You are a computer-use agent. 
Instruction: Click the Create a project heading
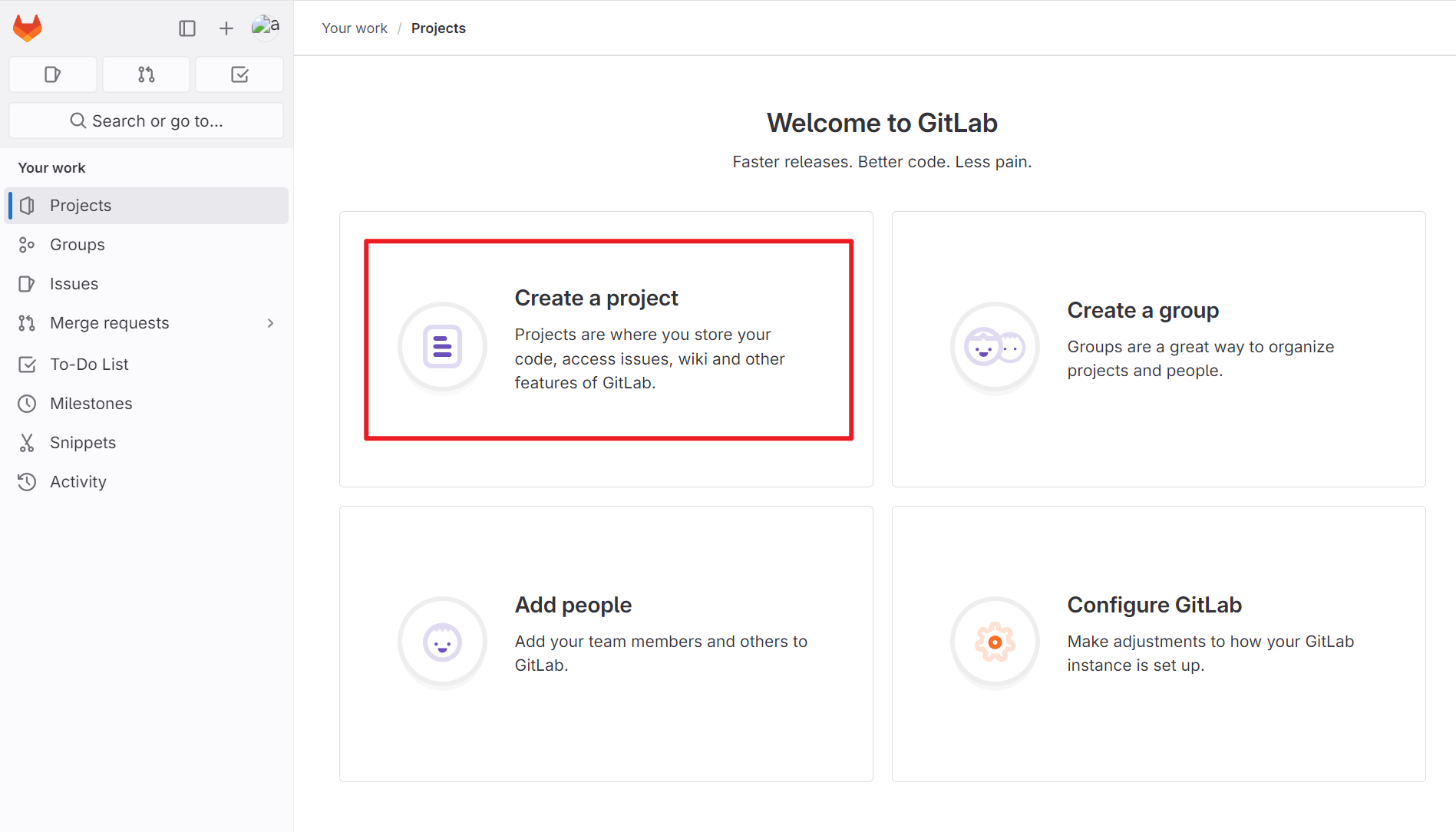(x=596, y=298)
